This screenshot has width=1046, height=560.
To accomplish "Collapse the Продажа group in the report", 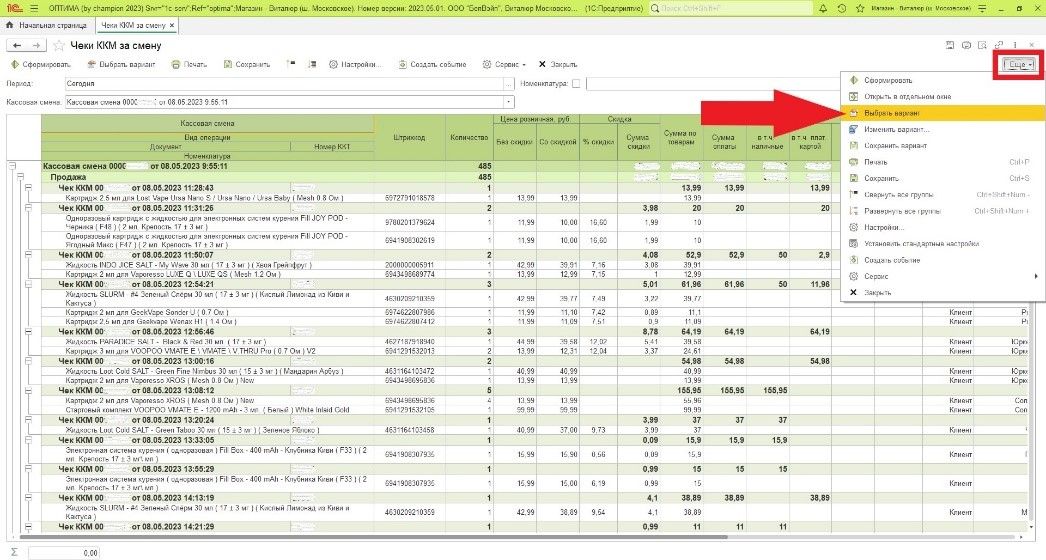I will 19,177.
